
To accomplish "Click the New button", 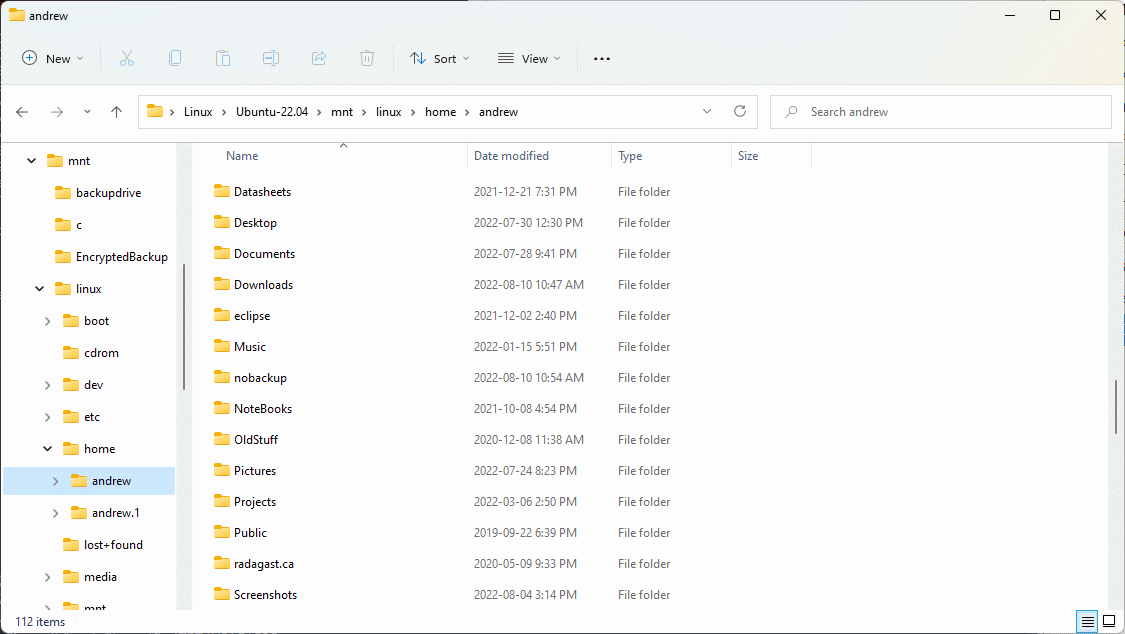I will coord(53,59).
